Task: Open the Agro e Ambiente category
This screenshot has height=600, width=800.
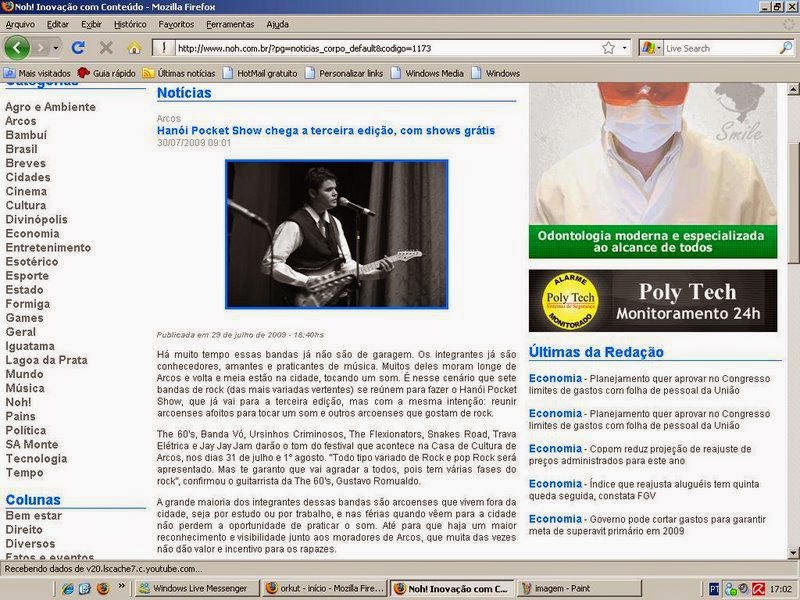Action: click(51, 107)
